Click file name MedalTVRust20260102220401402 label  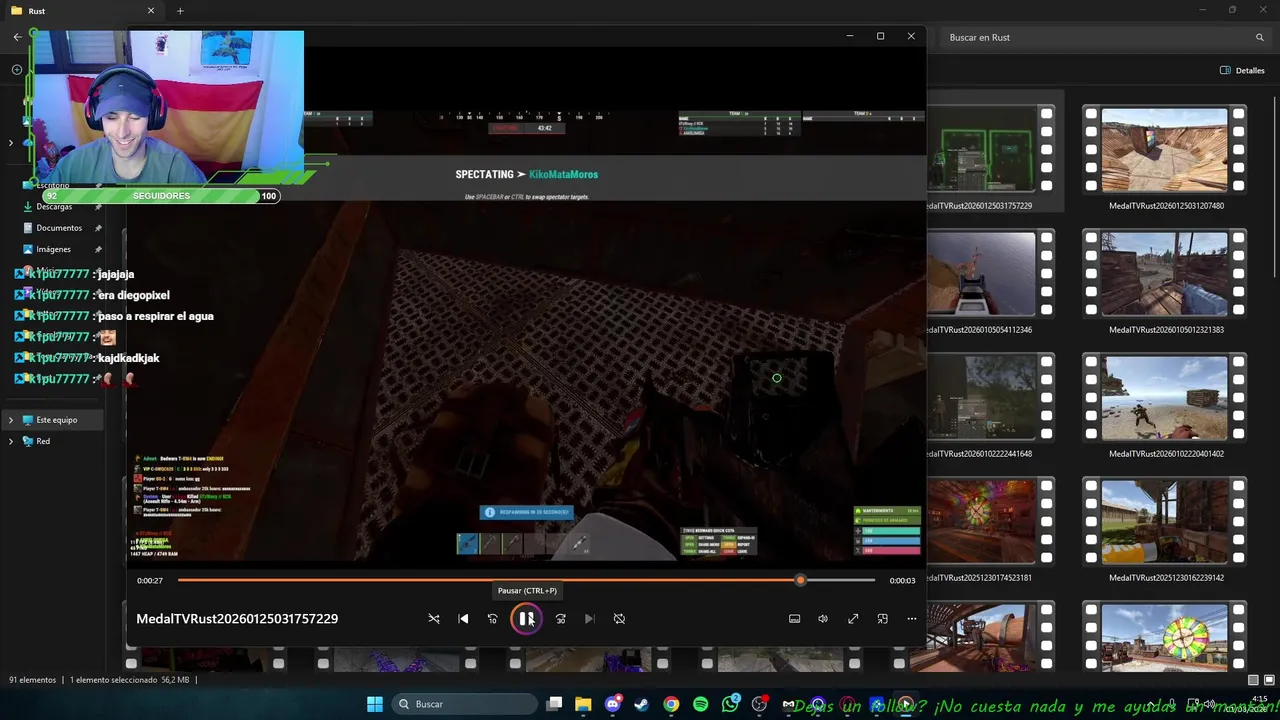1166,454
